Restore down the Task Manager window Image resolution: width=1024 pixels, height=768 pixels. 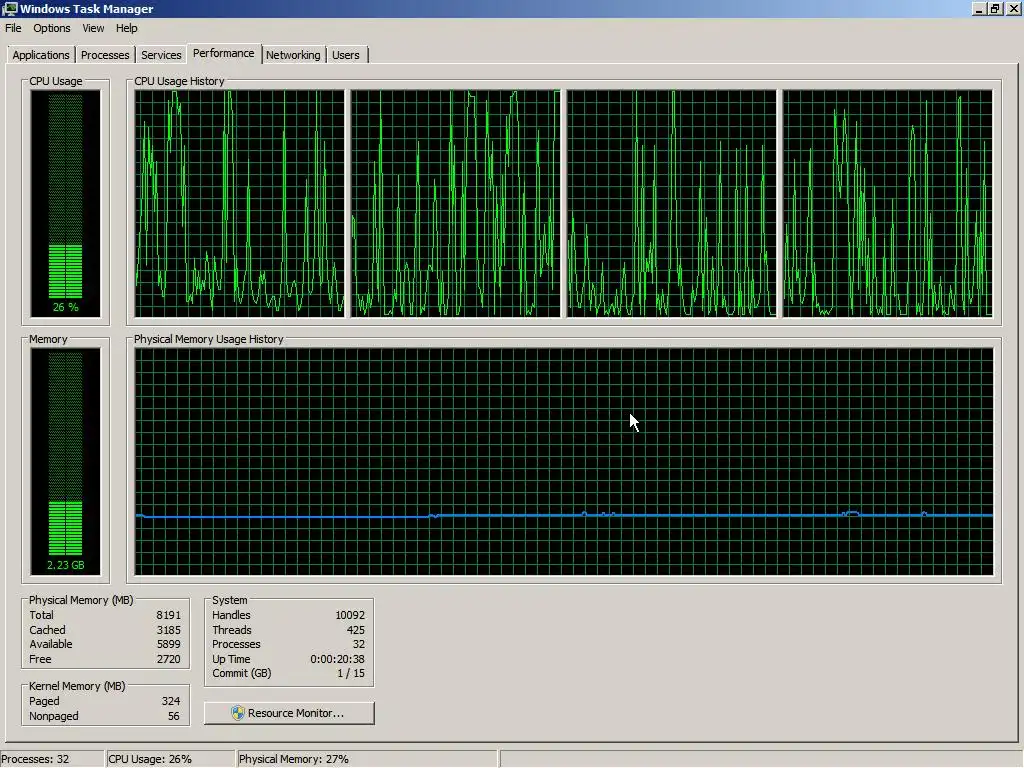[x=995, y=9]
